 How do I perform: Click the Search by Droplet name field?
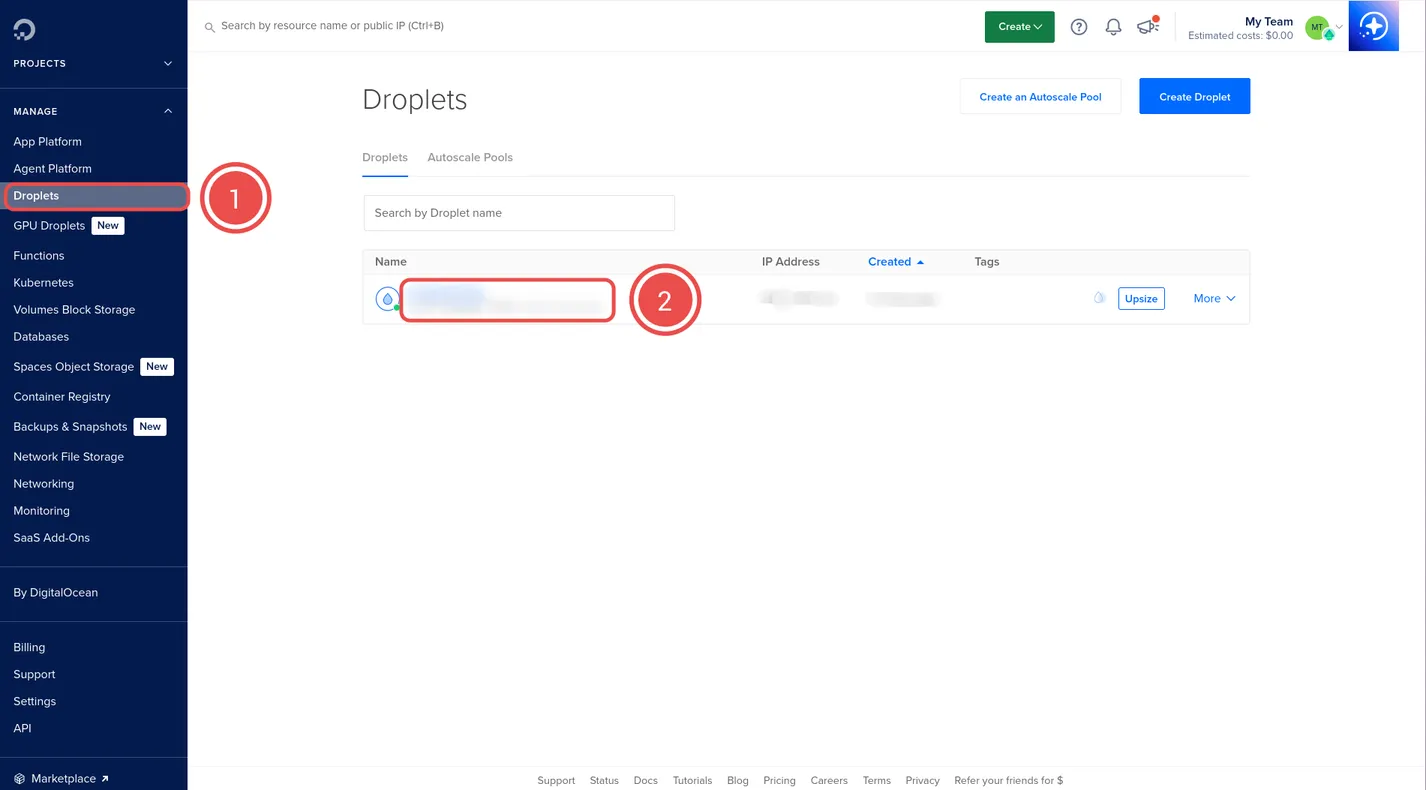pos(519,213)
